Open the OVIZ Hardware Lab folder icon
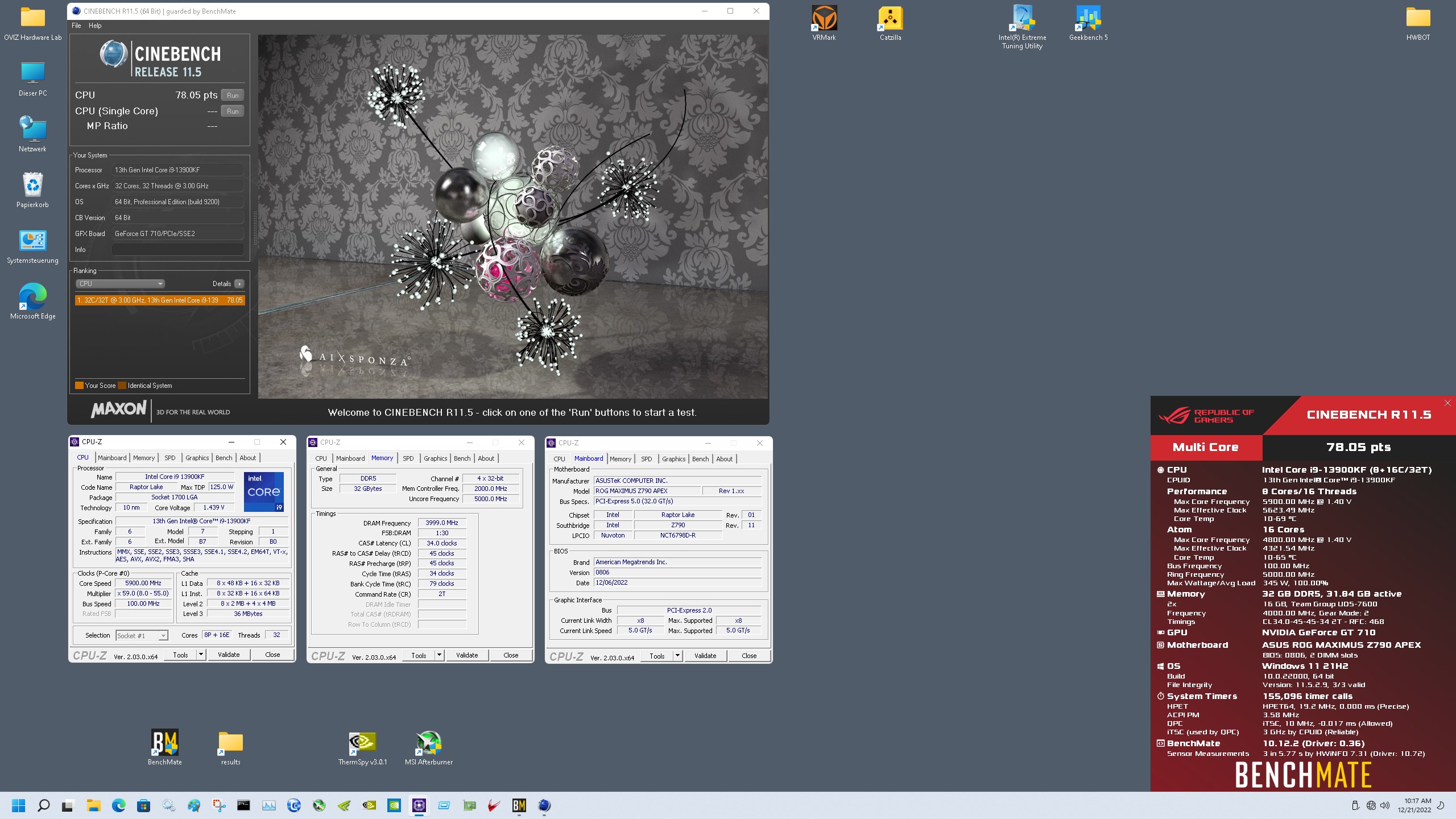This screenshot has width=1456, height=819. (x=32, y=24)
